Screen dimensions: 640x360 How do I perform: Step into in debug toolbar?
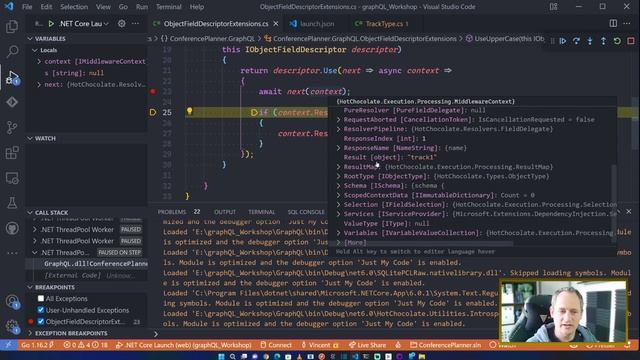[590, 41]
